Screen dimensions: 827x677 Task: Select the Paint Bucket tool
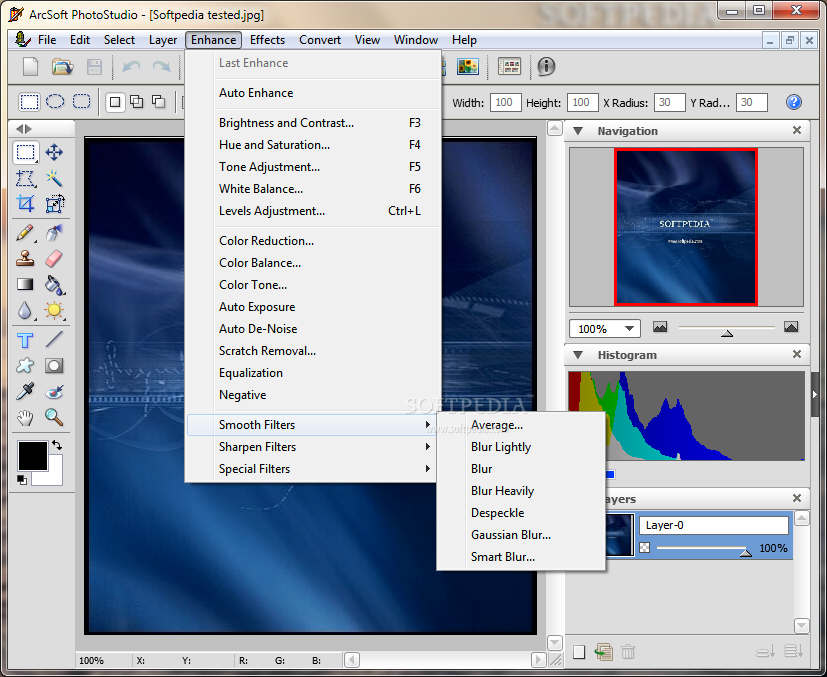[x=54, y=285]
